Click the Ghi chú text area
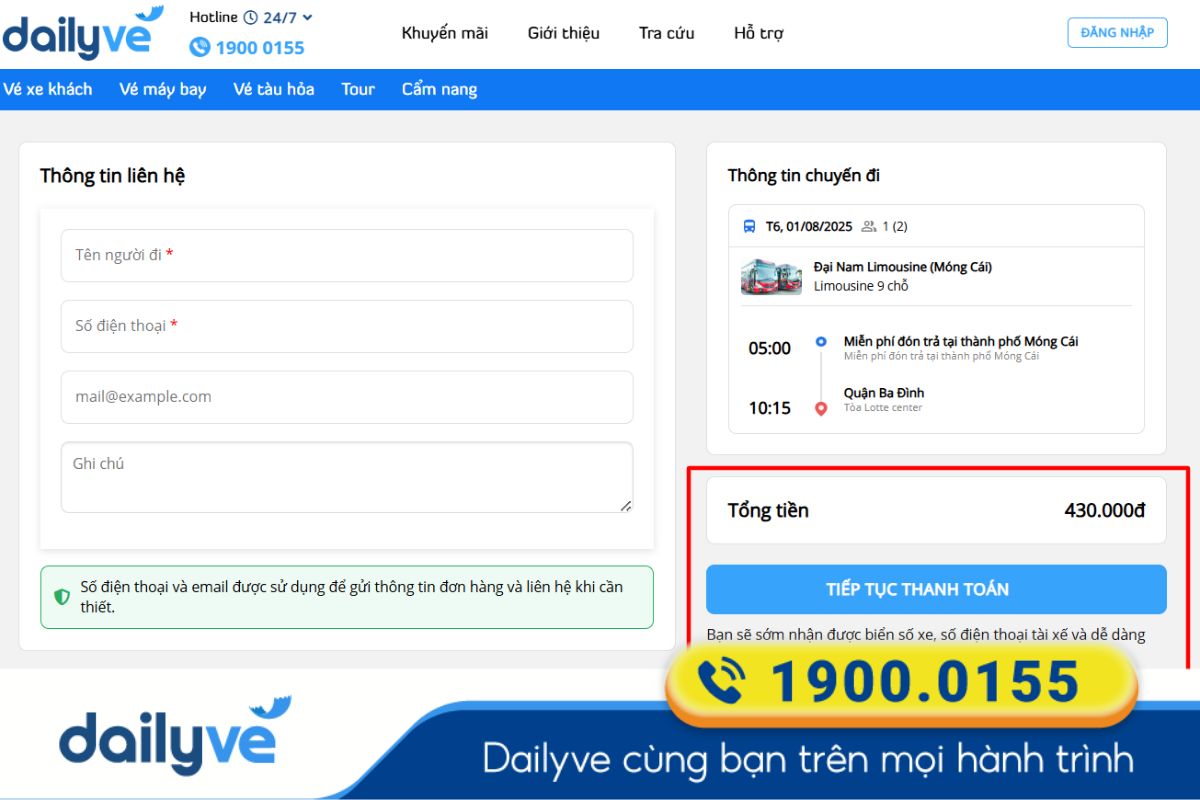The height and width of the screenshot is (800, 1200). 346,476
